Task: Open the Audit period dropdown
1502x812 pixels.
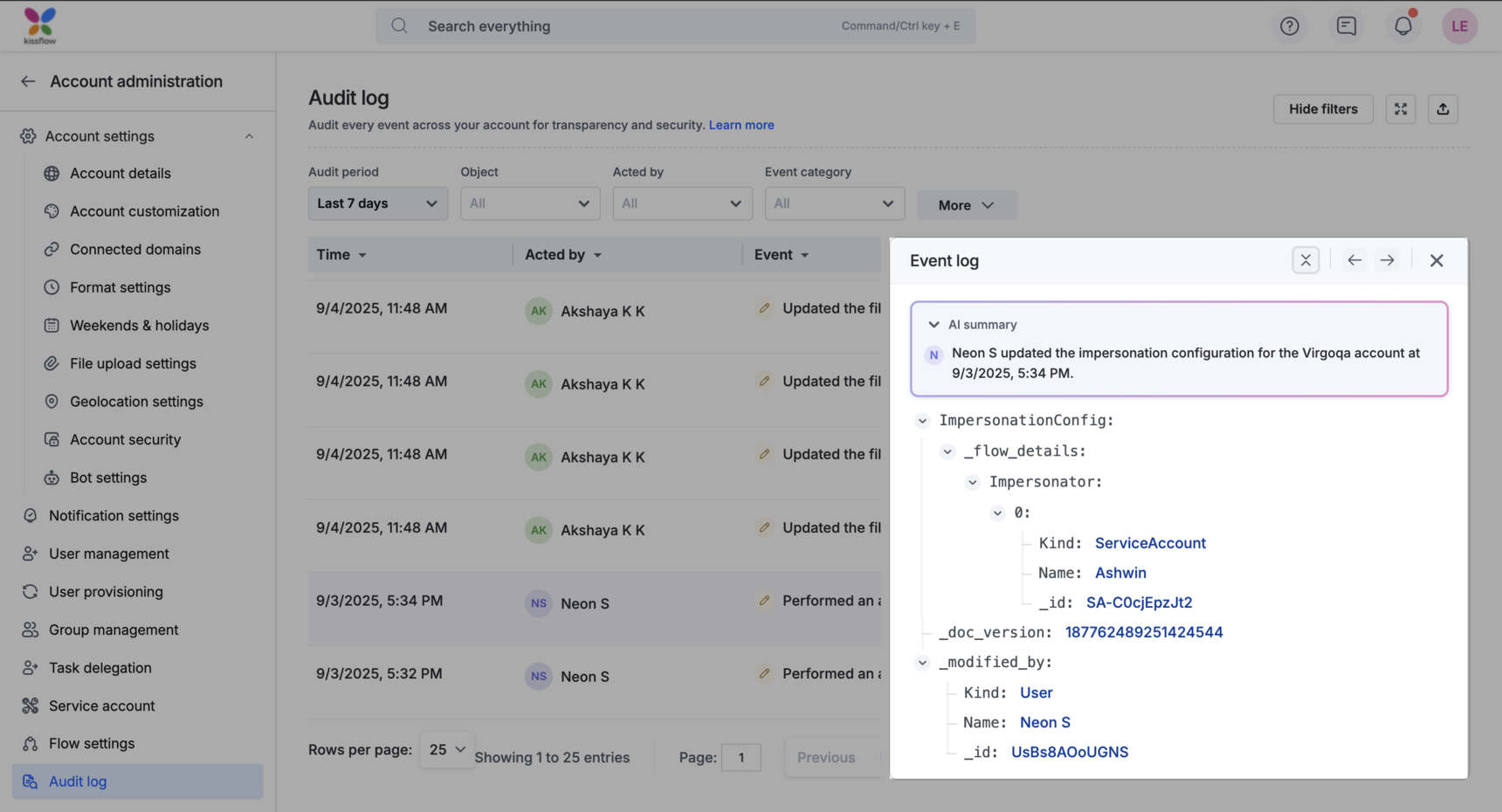Action: tap(377, 203)
